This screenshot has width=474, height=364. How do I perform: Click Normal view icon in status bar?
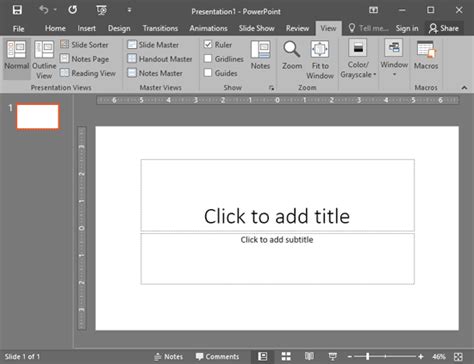coord(263,357)
